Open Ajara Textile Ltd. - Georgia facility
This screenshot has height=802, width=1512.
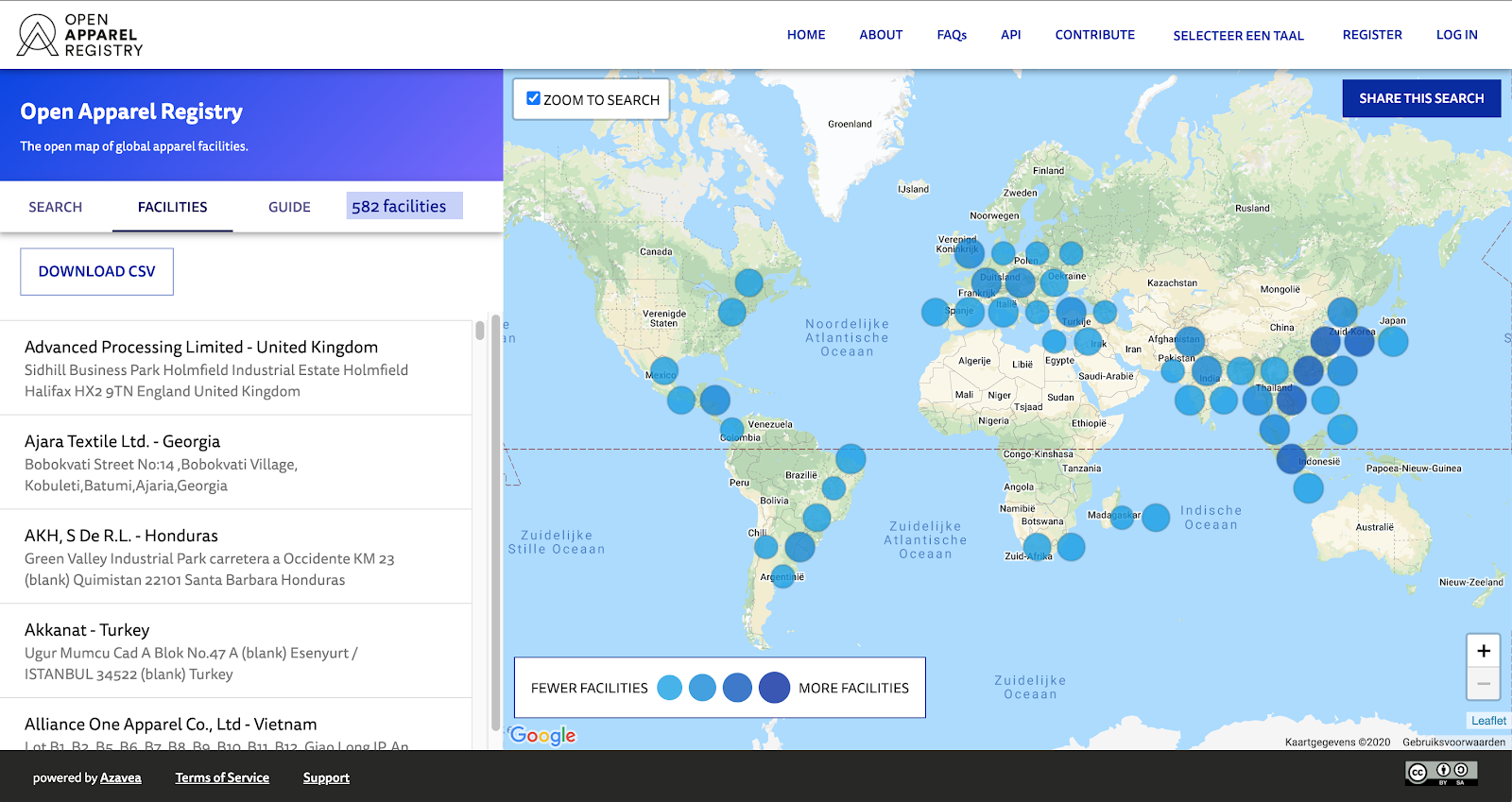pos(236,463)
